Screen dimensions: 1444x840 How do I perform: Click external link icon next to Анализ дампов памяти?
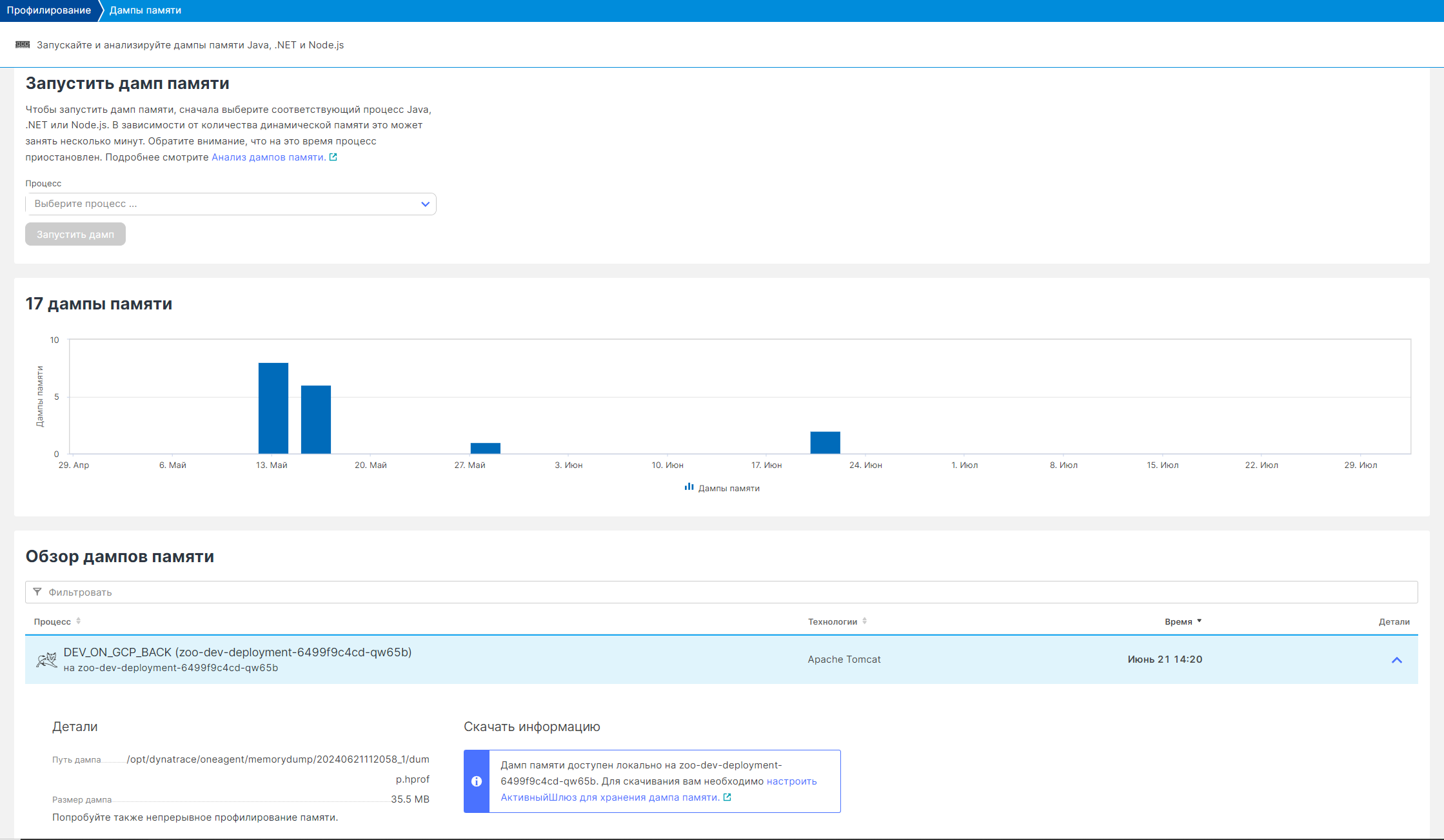pyautogui.click(x=333, y=157)
